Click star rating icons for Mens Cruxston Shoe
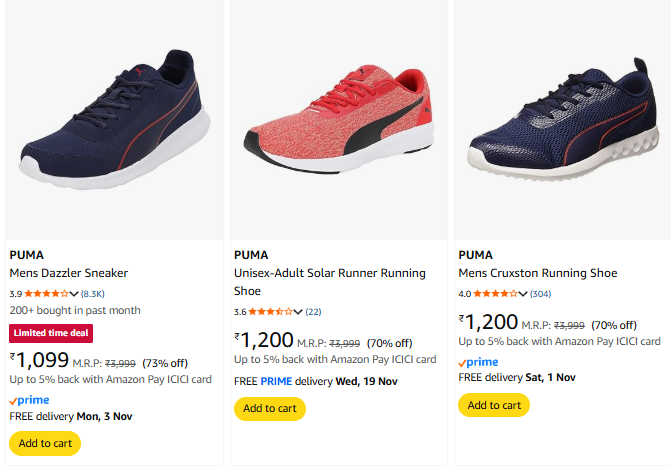The width and height of the screenshot is (671, 468). (x=495, y=294)
